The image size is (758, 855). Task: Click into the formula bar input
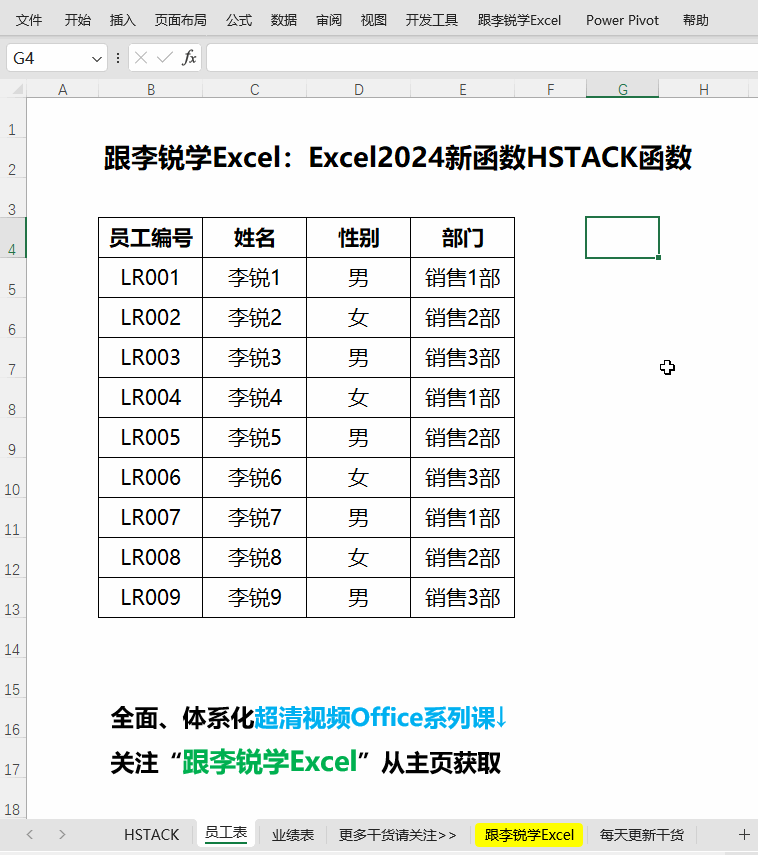coord(482,58)
